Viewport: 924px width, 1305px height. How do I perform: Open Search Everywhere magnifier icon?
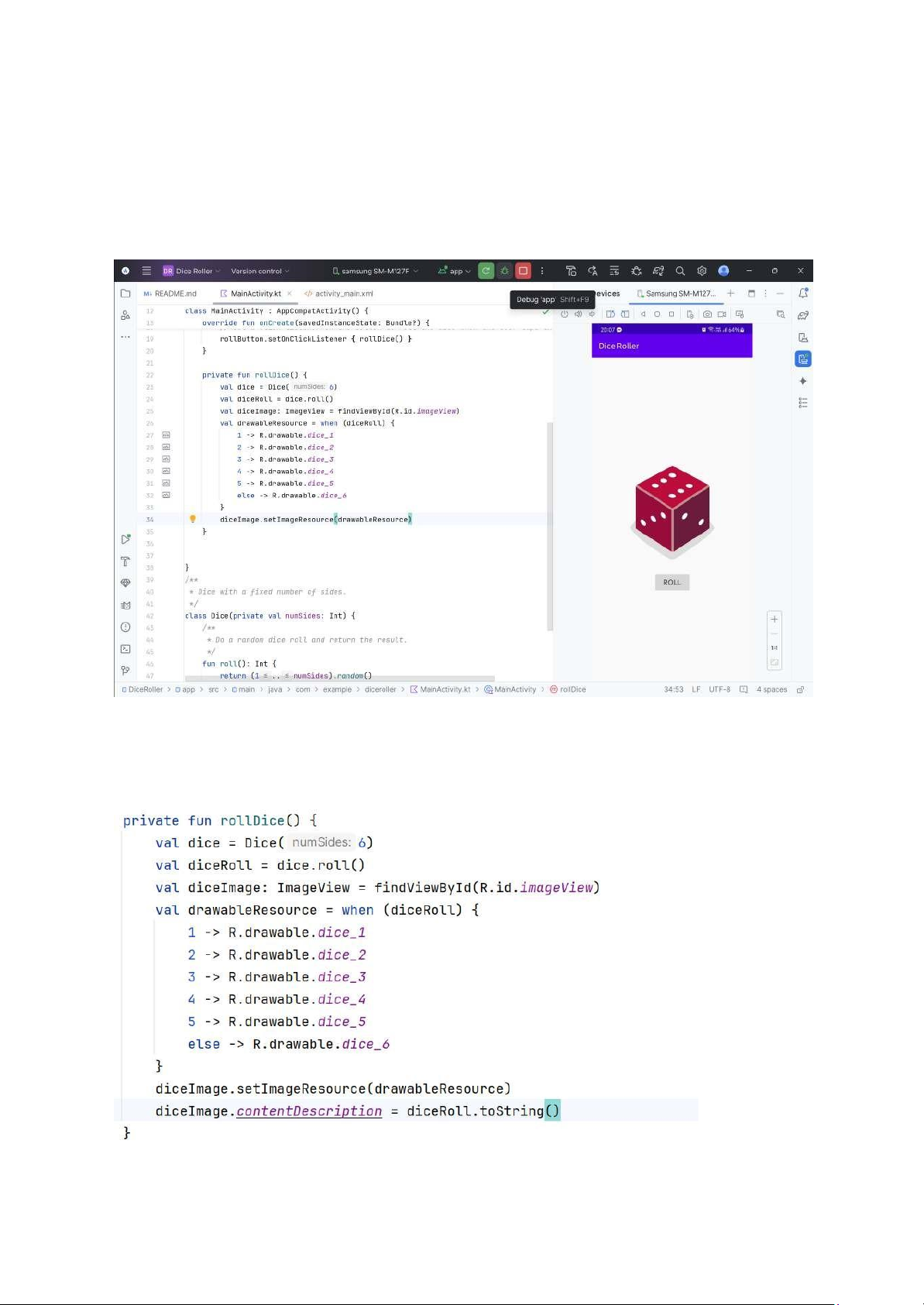click(680, 271)
